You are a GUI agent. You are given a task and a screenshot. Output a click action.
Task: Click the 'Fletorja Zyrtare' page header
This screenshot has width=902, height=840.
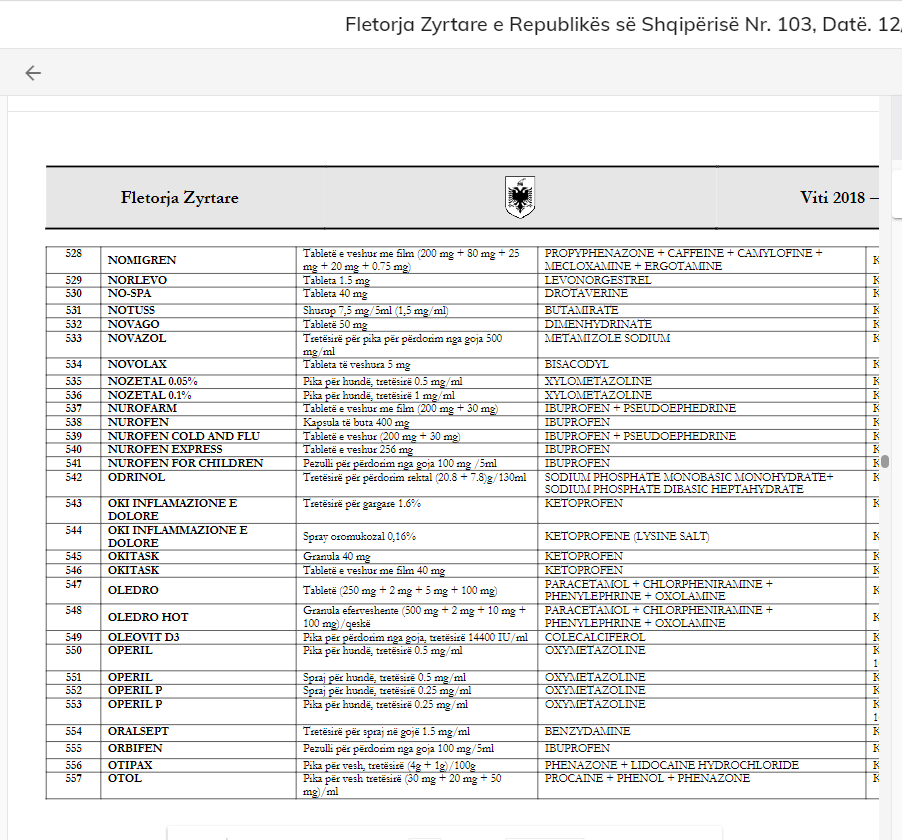click(x=179, y=198)
